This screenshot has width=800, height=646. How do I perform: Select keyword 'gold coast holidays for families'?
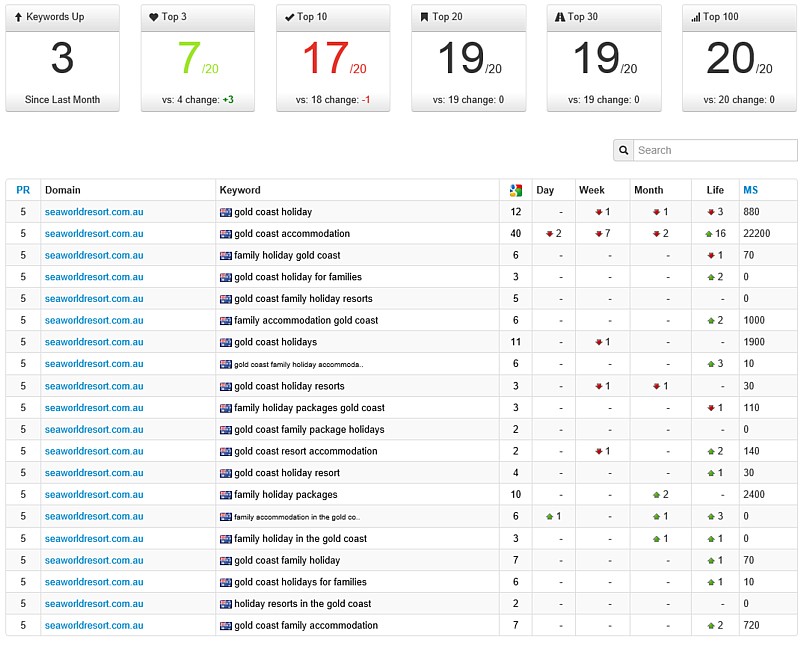(x=301, y=582)
